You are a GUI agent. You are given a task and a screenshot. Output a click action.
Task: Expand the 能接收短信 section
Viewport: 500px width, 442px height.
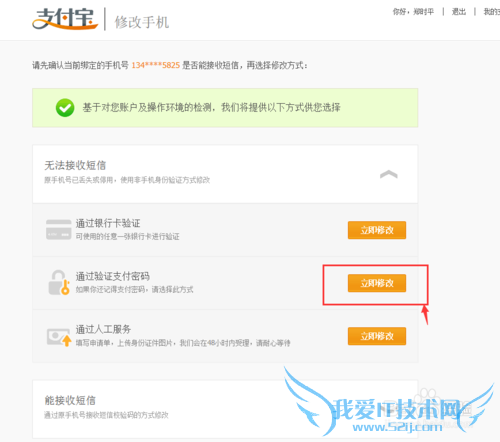tap(225, 409)
